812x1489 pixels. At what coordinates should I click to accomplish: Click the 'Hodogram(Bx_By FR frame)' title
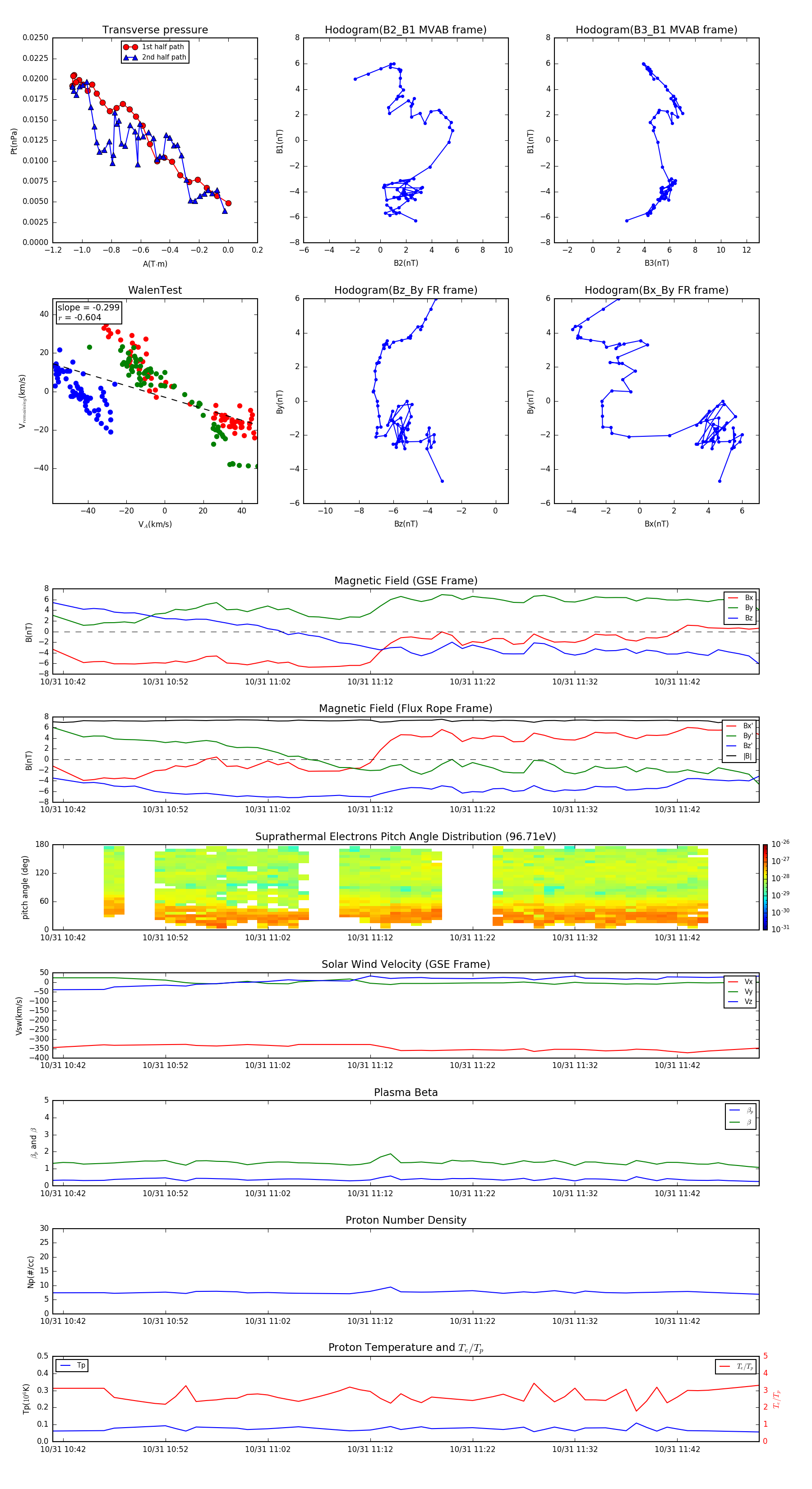(656, 290)
